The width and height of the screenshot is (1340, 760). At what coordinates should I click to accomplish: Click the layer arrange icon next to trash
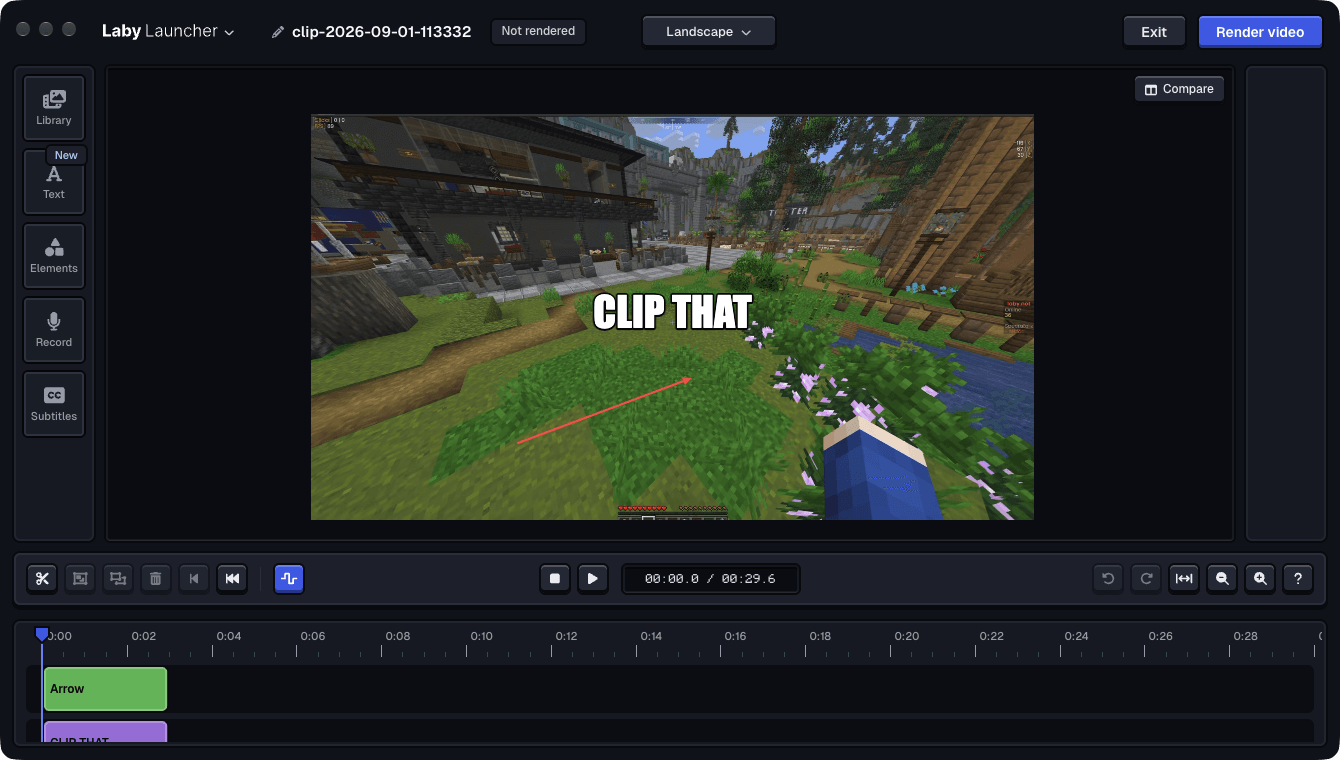pos(118,578)
